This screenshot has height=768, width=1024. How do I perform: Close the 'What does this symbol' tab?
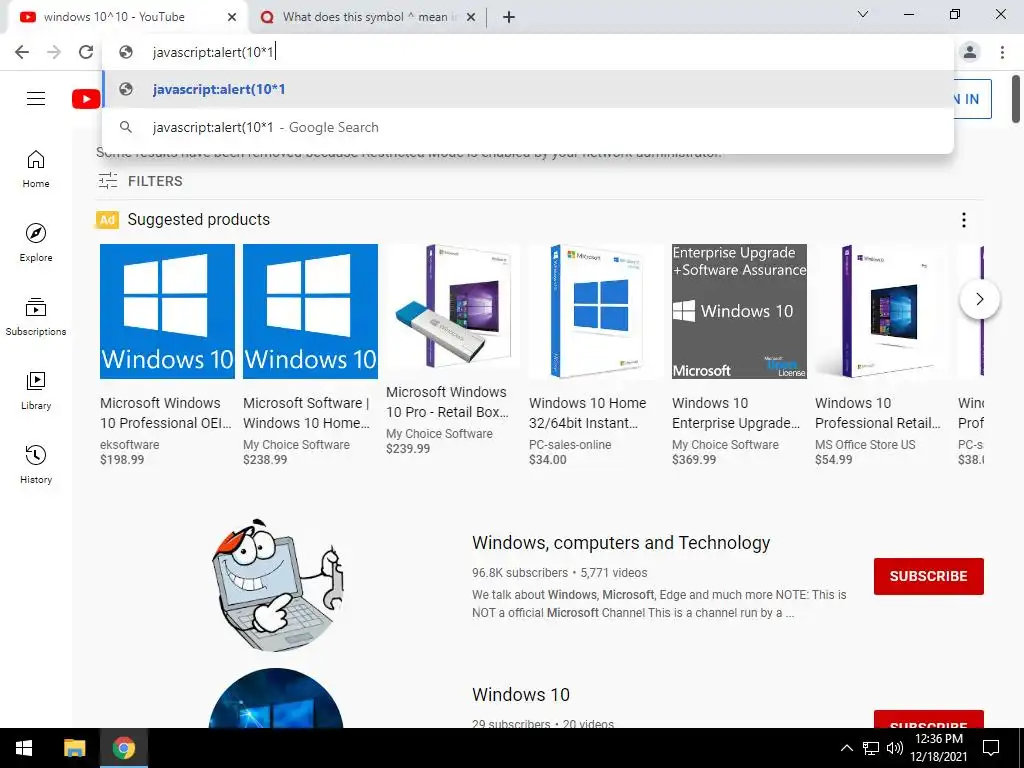(471, 17)
